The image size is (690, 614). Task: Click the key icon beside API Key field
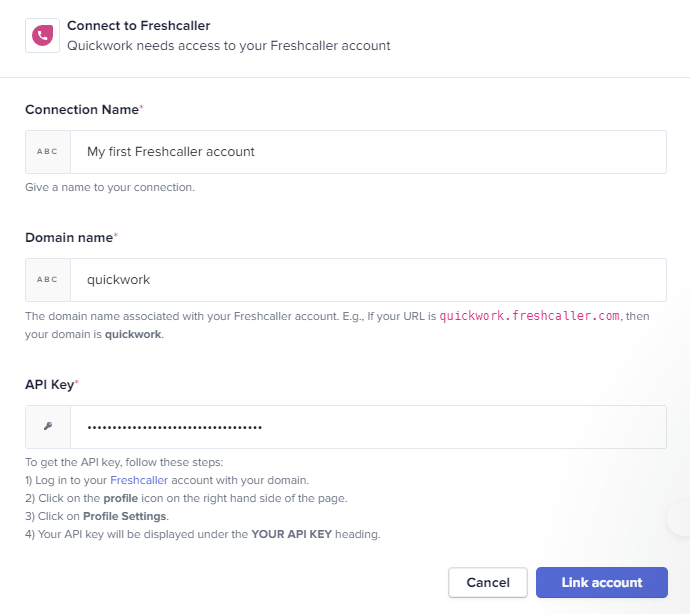tap(48, 426)
